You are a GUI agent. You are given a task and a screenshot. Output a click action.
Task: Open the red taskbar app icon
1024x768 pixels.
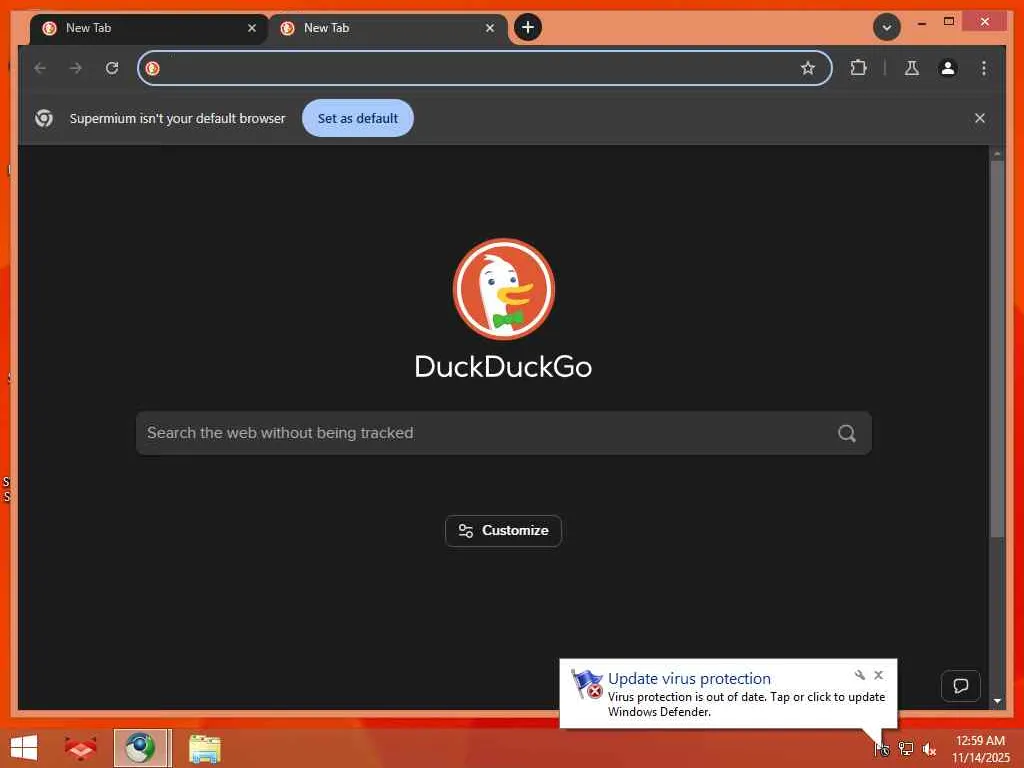(x=81, y=748)
